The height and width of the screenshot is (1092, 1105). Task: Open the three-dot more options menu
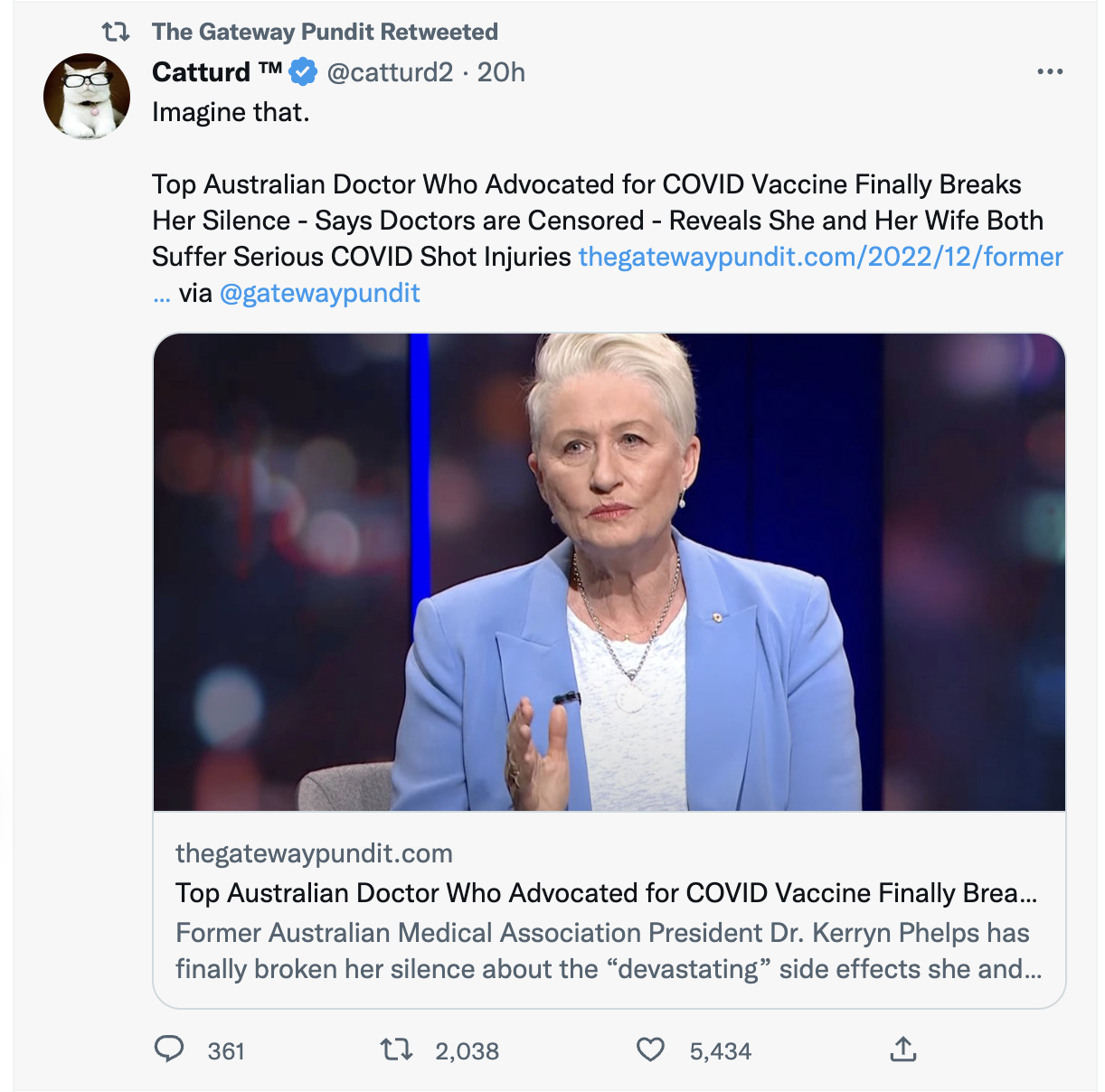[1049, 71]
